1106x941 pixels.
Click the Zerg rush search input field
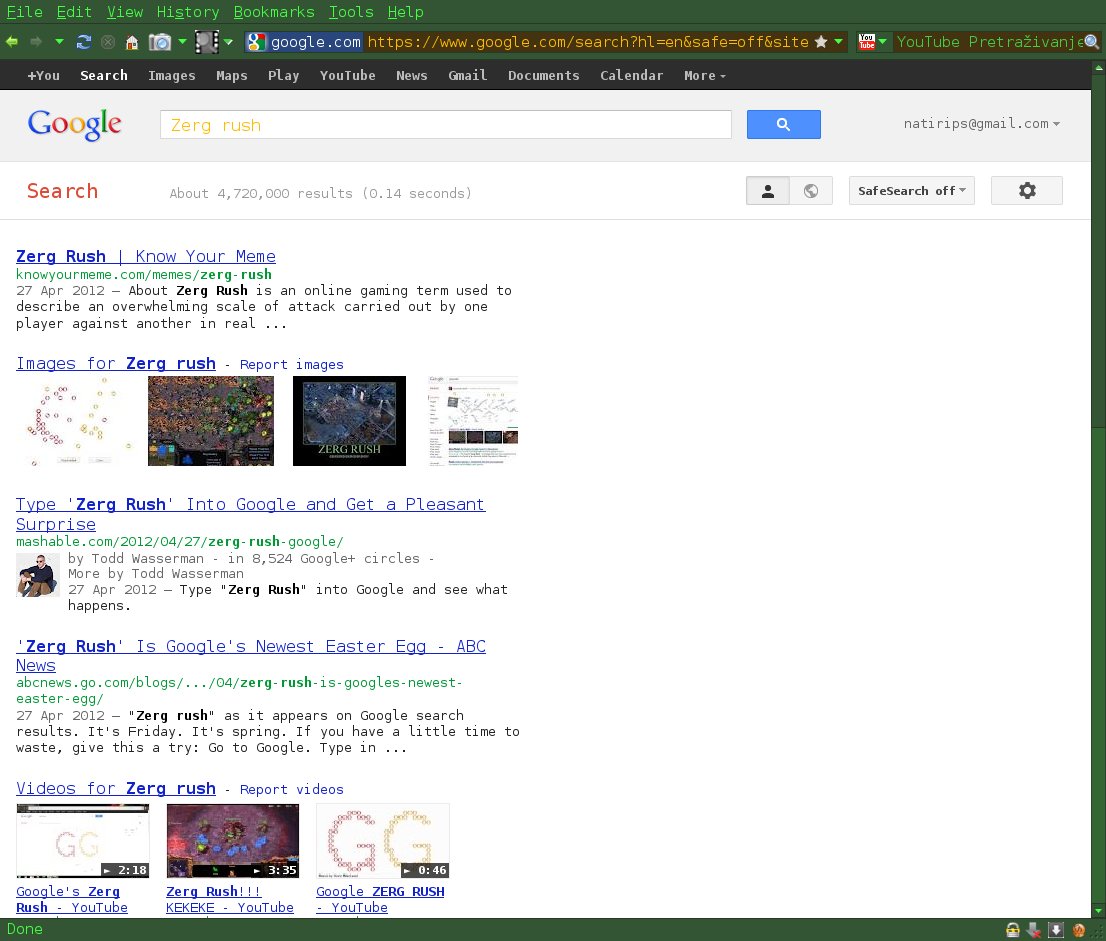(x=445, y=125)
